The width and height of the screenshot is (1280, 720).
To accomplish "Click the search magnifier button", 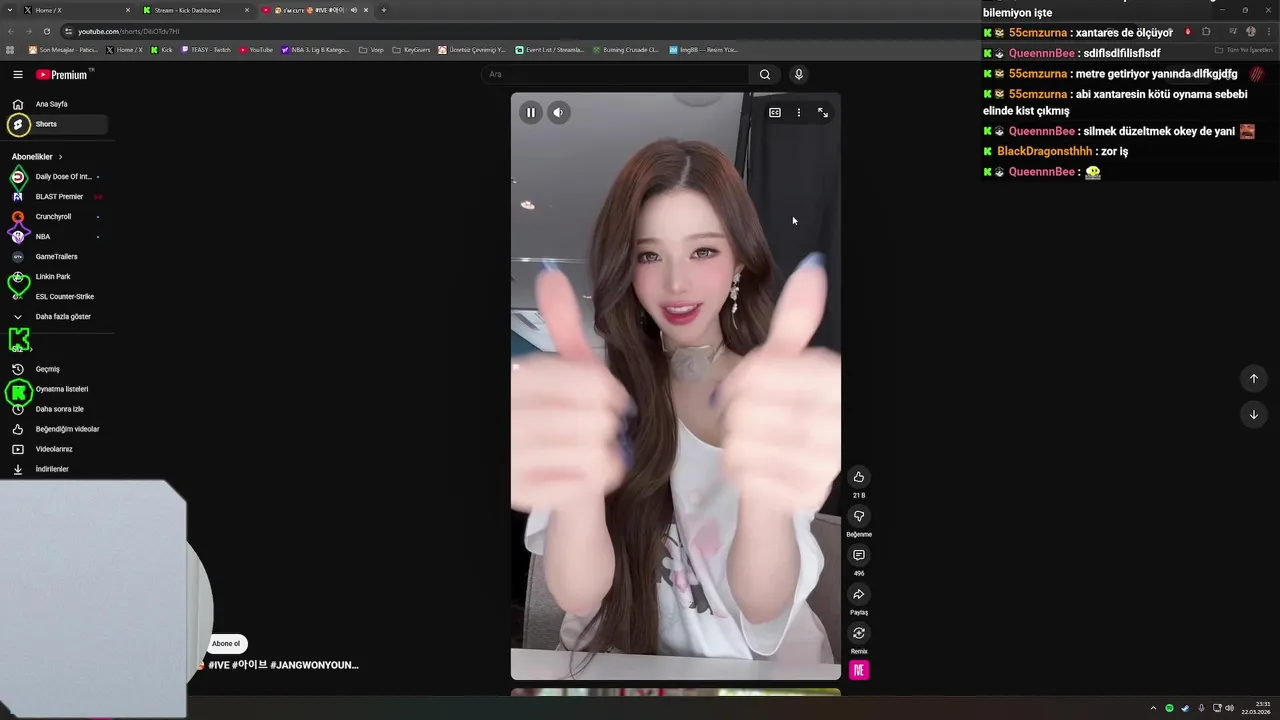I will point(765,74).
